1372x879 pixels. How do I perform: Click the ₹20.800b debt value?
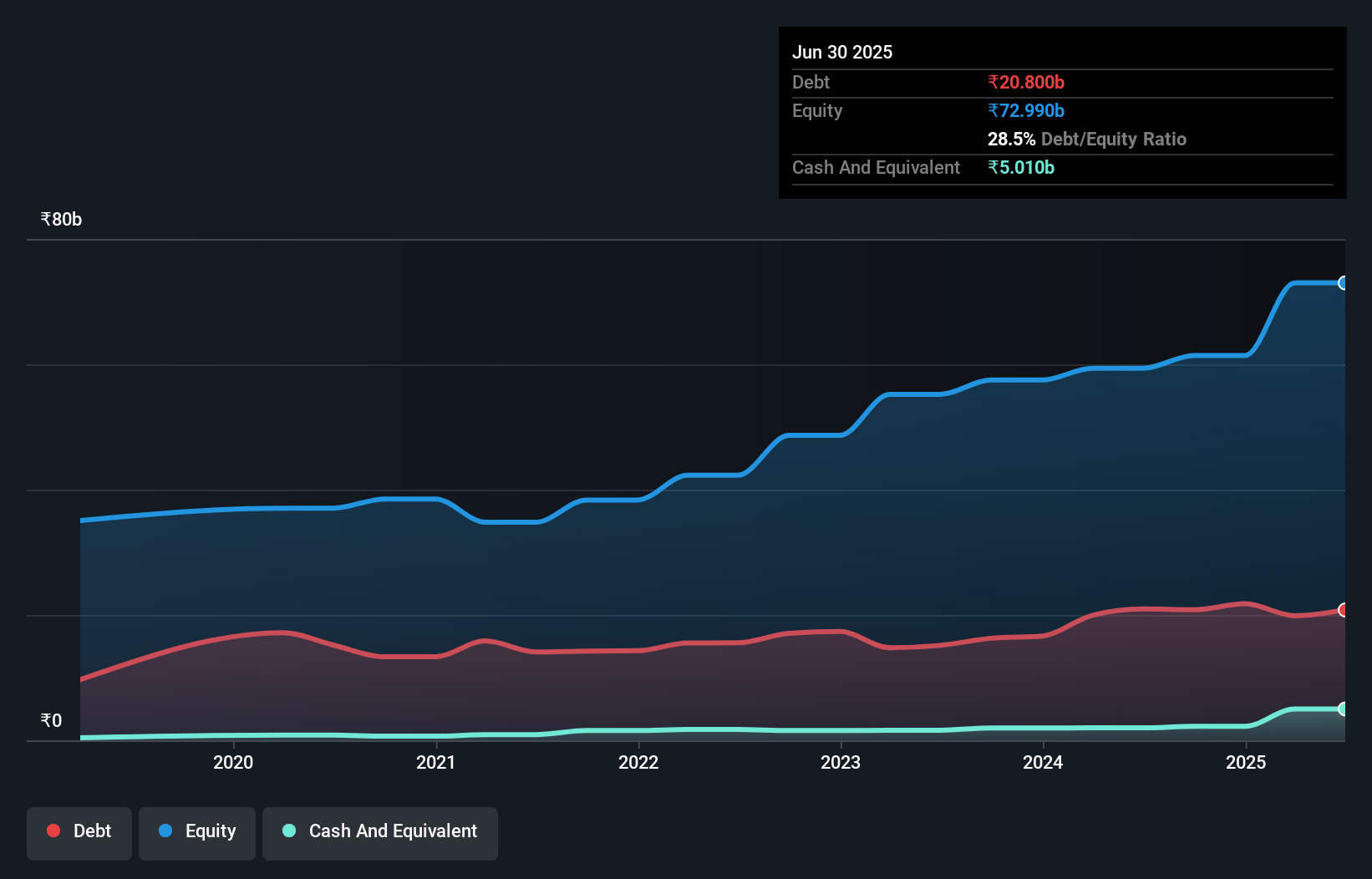1026,82
